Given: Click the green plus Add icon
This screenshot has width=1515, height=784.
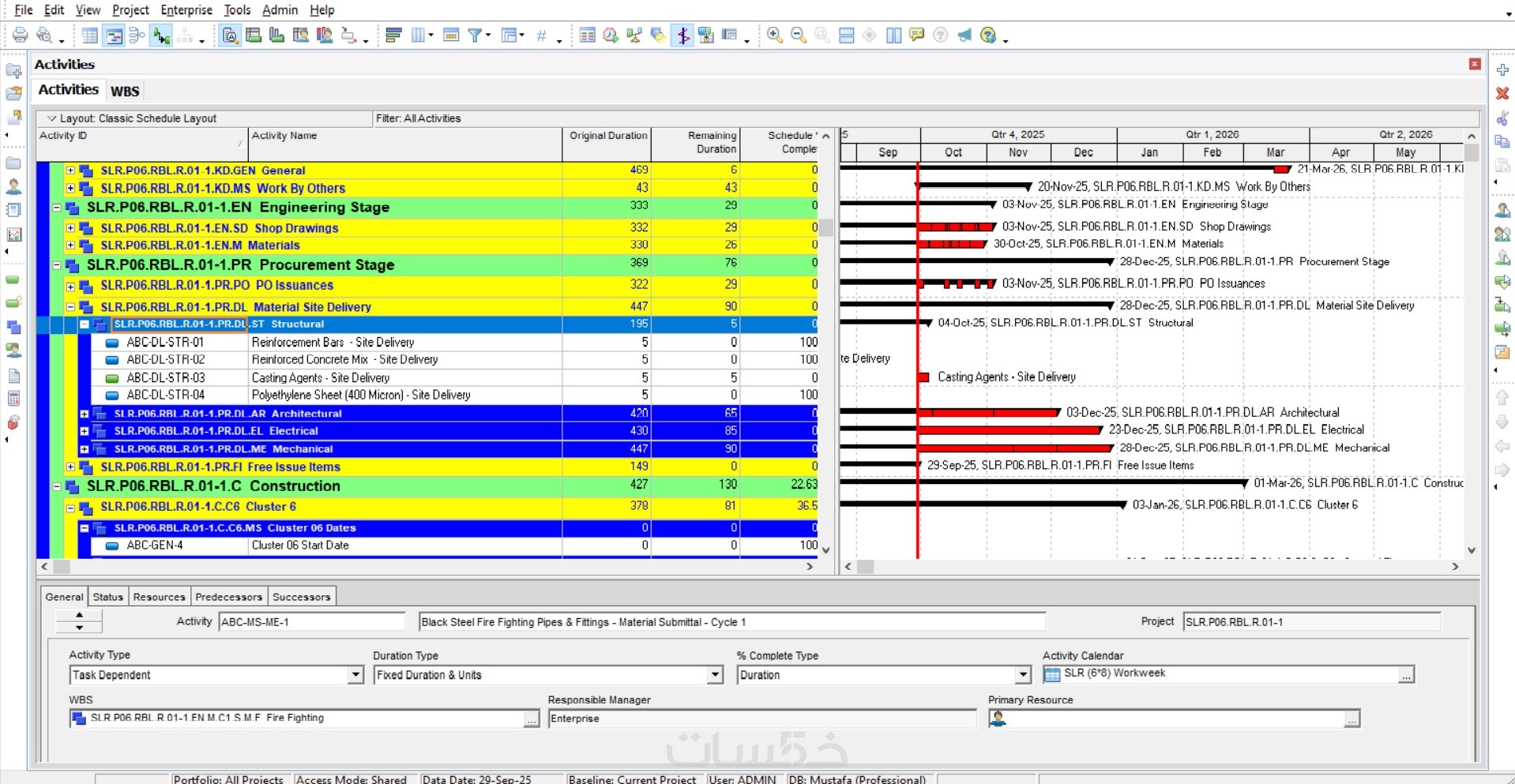Looking at the screenshot, I should tap(1502, 69).
